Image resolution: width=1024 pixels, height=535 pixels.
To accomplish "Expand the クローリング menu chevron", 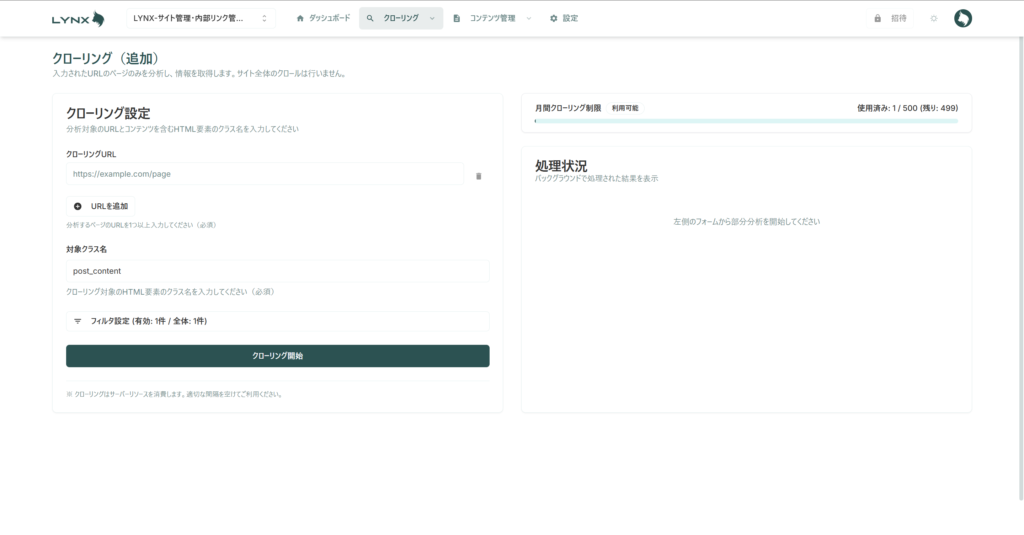I will (x=432, y=18).
